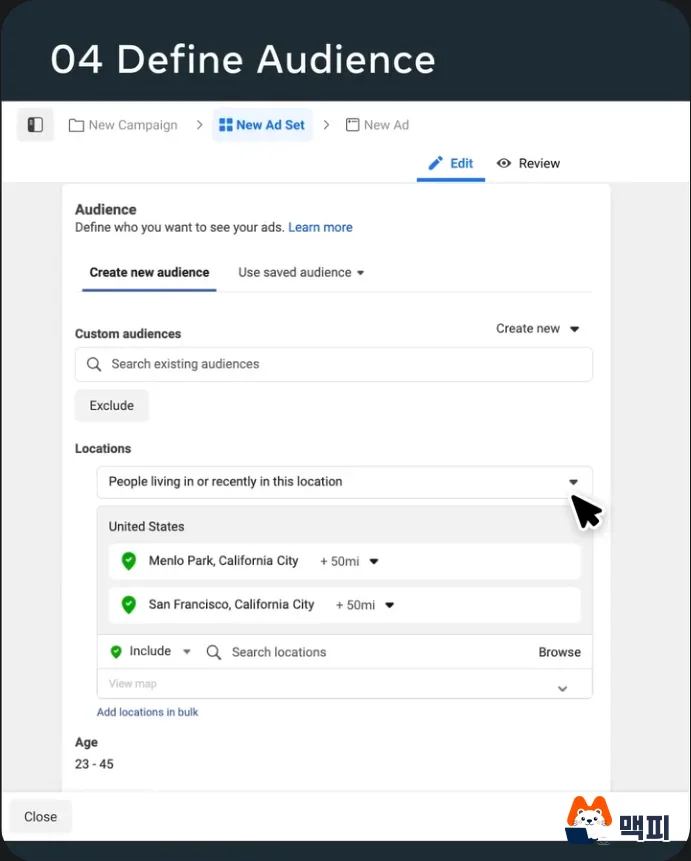The image size is (691, 861).
Task: Open the Include dropdown
Action: tap(151, 651)
